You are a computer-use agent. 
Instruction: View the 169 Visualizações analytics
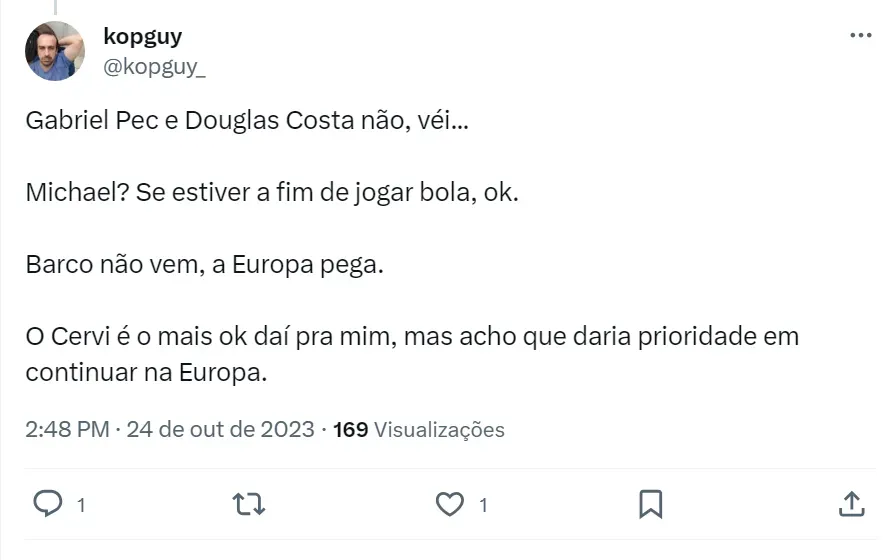click(x=419, y=430)
